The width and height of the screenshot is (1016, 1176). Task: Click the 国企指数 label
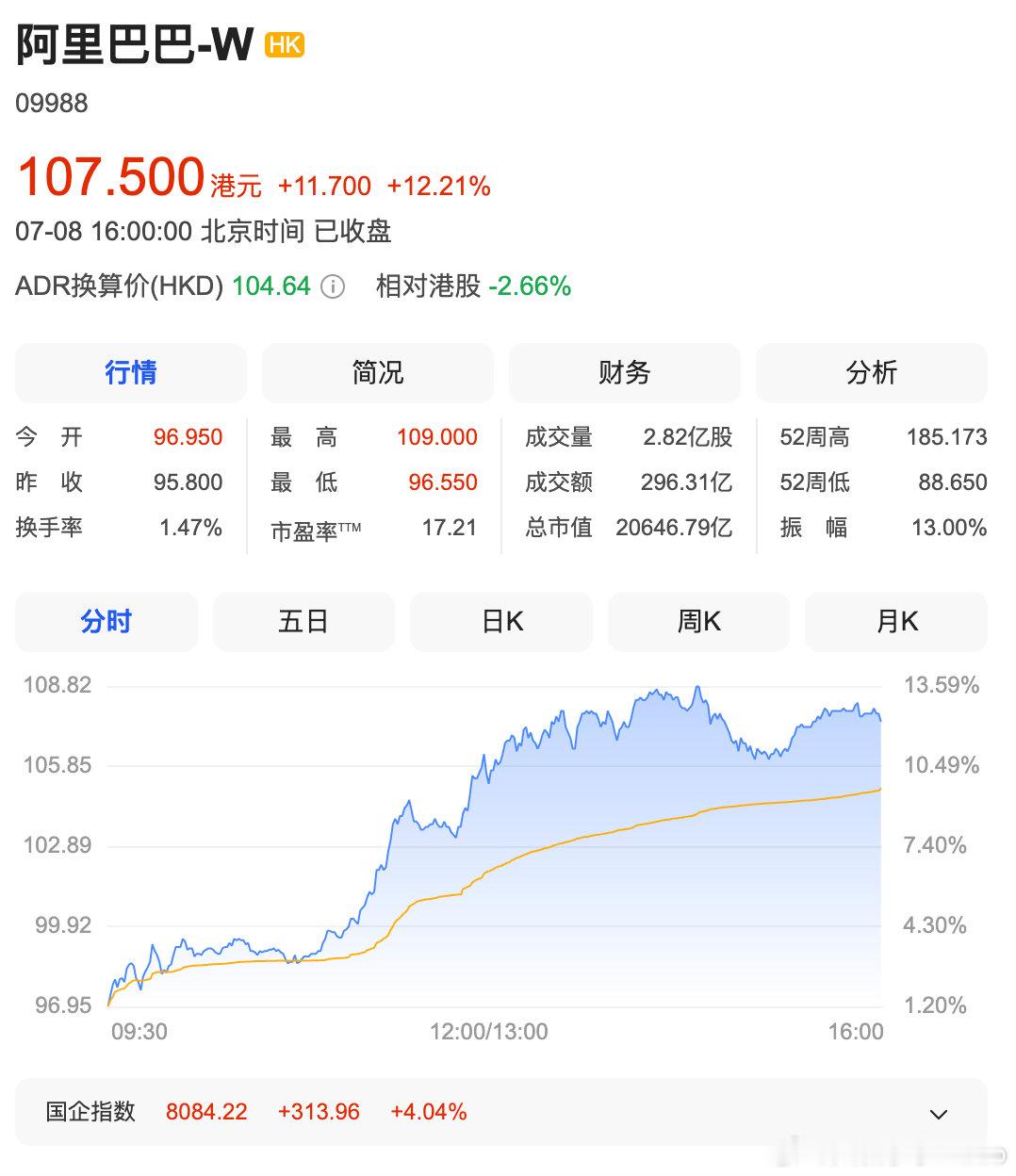point(90,1112)
